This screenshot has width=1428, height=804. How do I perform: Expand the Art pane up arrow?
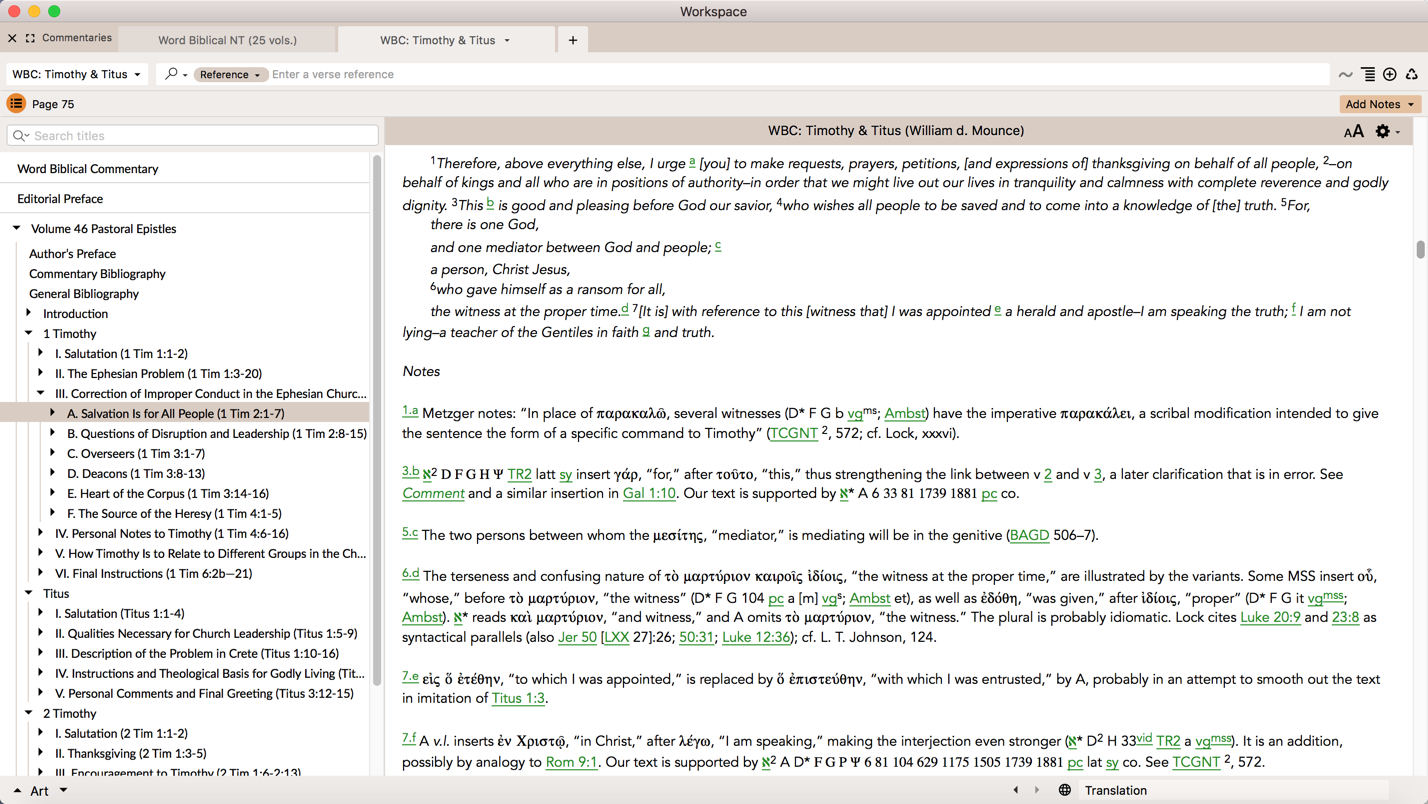17,791
